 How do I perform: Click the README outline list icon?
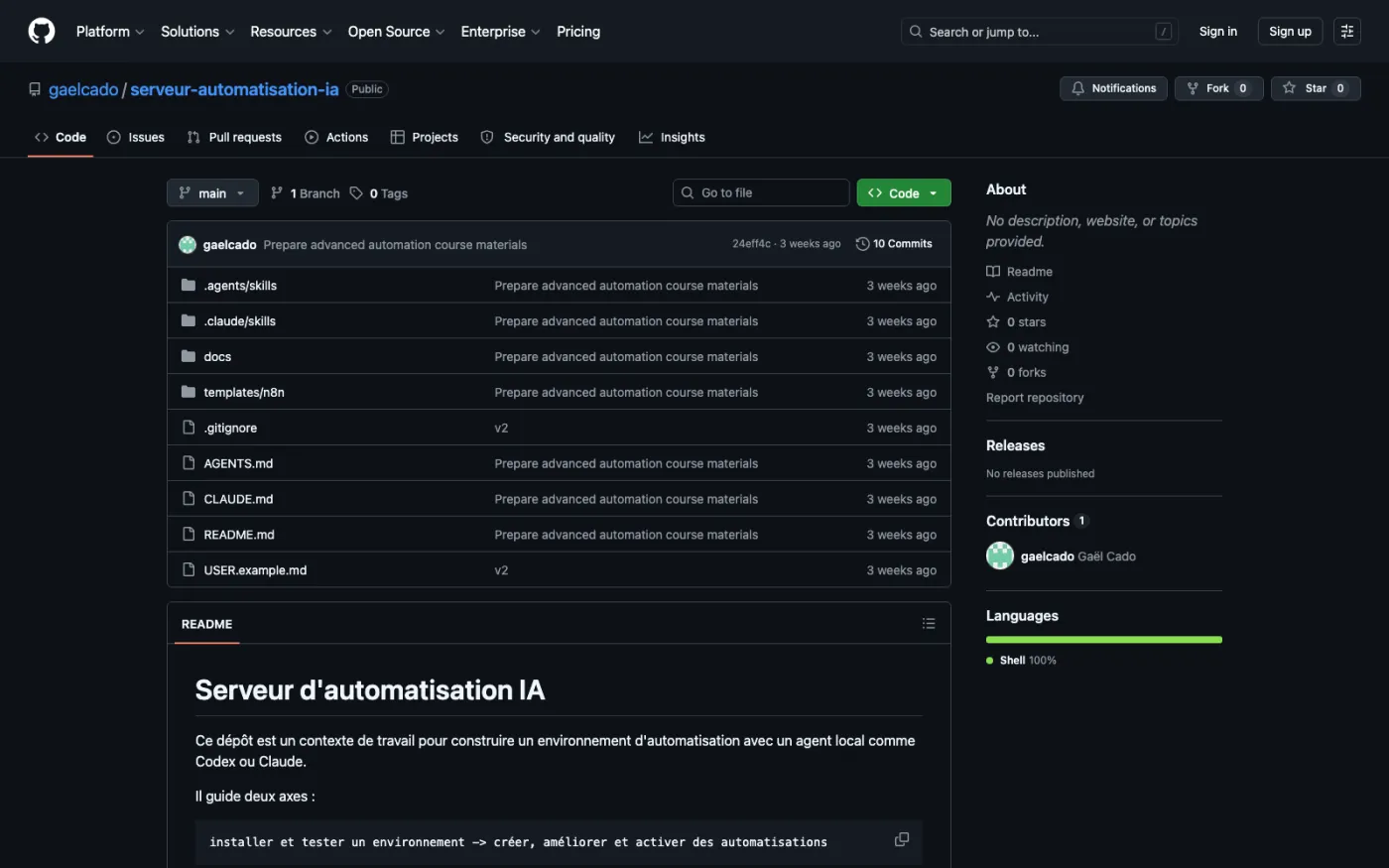pyautogui.click(x=929, y=624)
